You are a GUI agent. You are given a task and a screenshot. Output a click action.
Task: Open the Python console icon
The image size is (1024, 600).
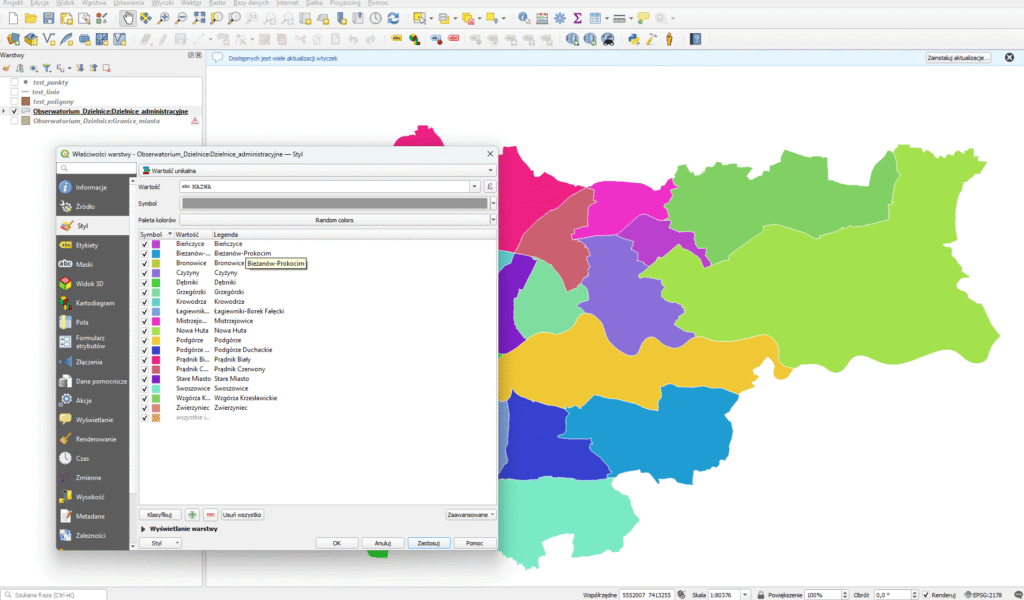[634, 40]
